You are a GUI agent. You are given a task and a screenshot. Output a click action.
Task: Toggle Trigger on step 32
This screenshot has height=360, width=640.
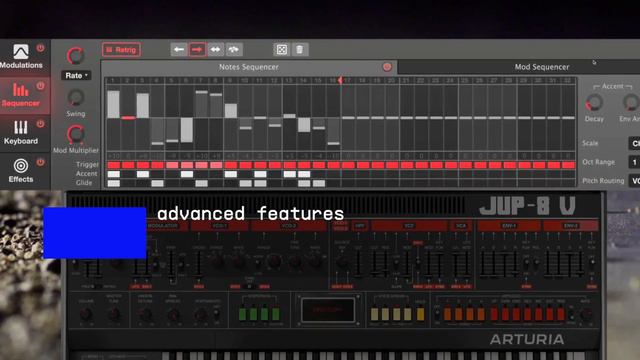point(568,165)
